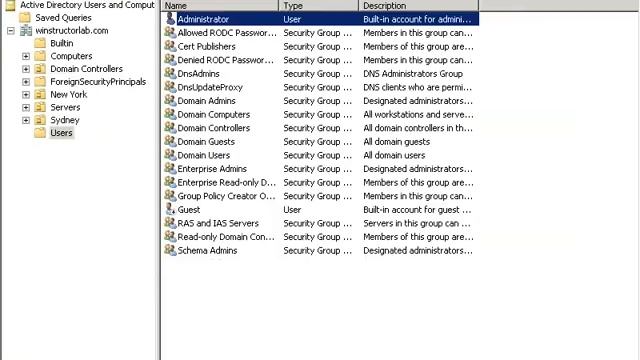
Task: Click the DnsUpdateProxy group icon
Action: point(170,87)
